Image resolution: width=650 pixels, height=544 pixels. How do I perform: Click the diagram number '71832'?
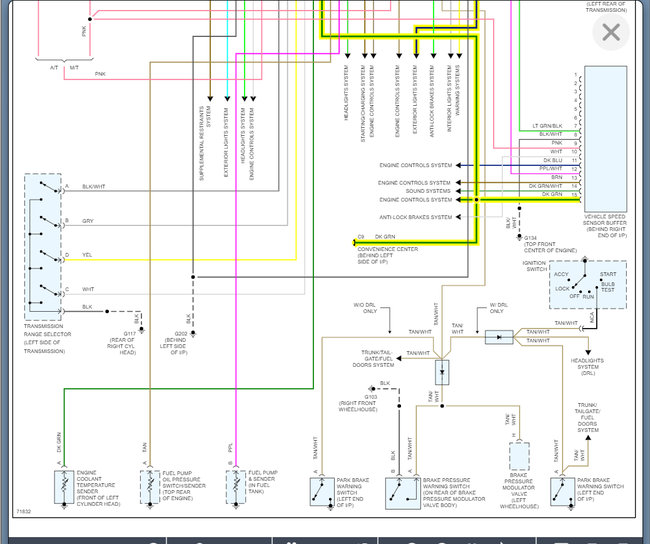point(24,511)
